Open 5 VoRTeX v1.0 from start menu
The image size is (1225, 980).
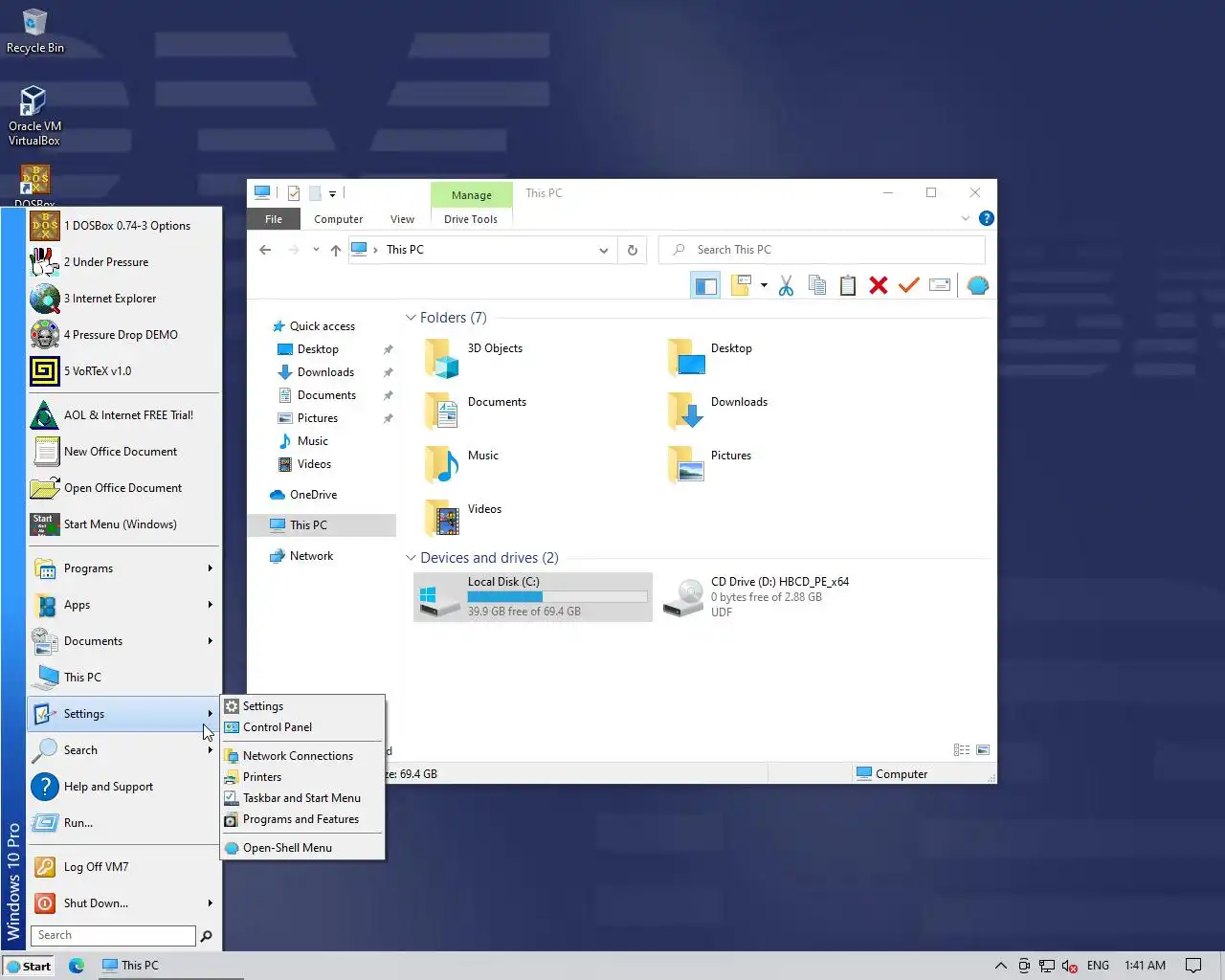124,371
